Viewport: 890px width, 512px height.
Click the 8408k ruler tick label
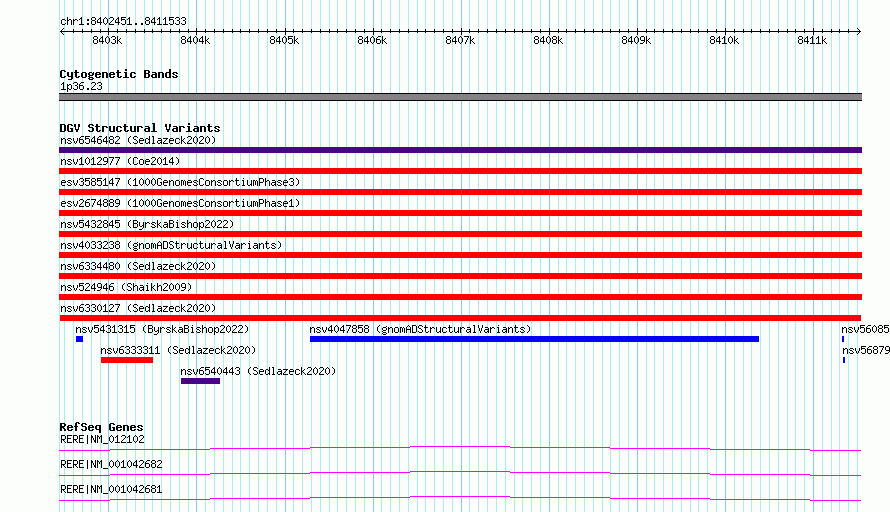[548, 40]
